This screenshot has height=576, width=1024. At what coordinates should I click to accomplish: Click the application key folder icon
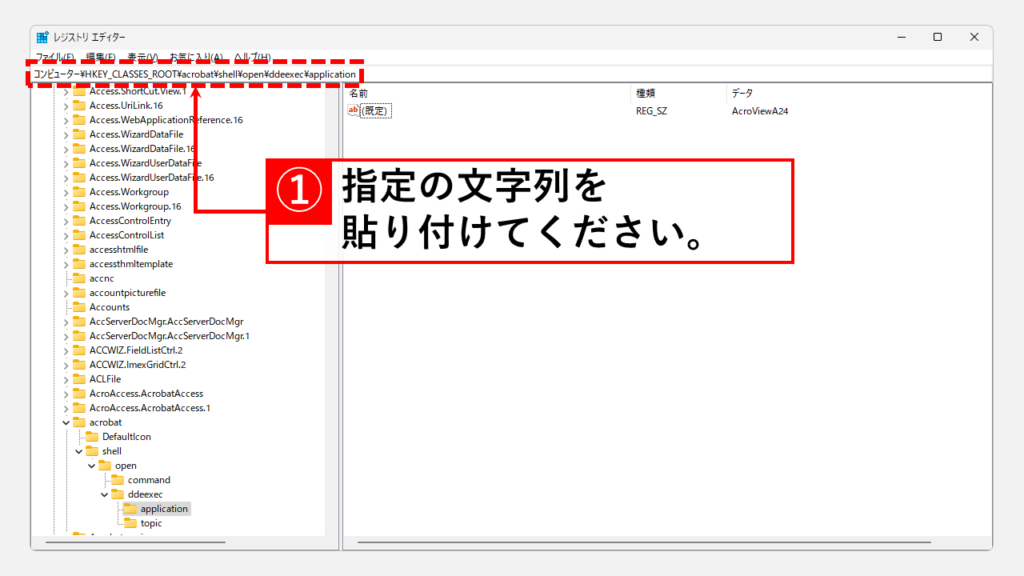pyautogui.click(x=130, y=509)
